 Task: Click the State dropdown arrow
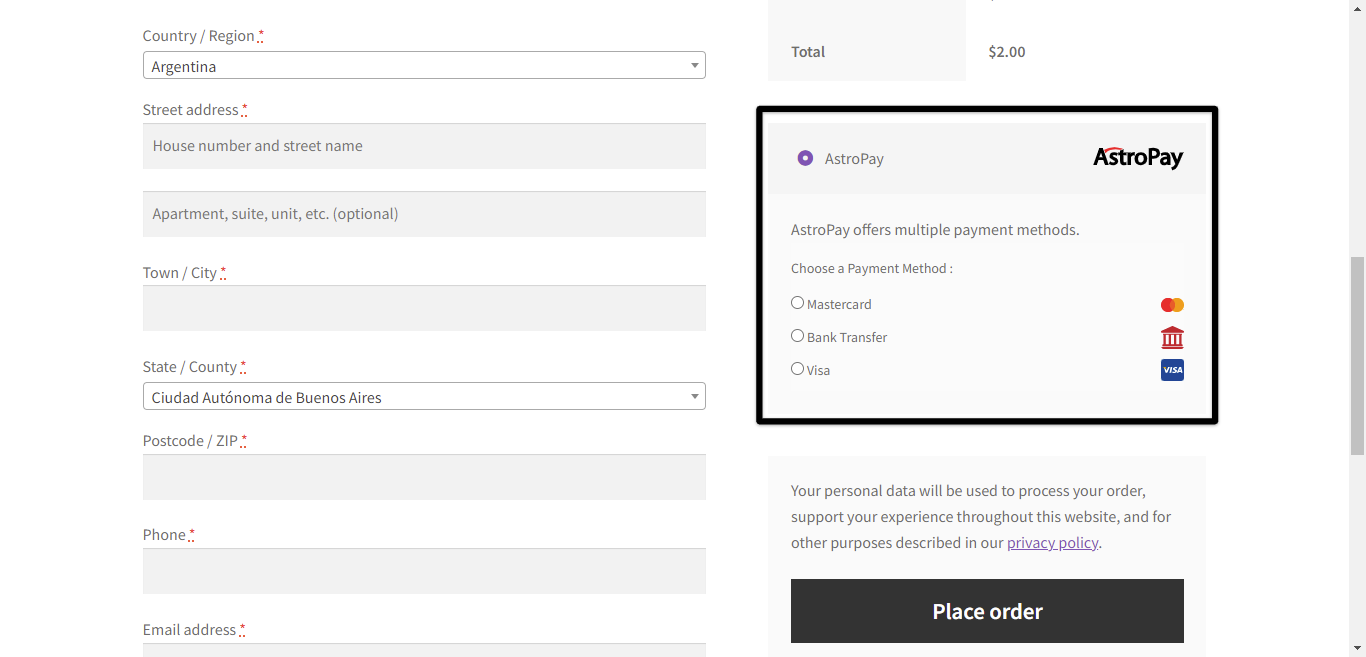point(695,397)
